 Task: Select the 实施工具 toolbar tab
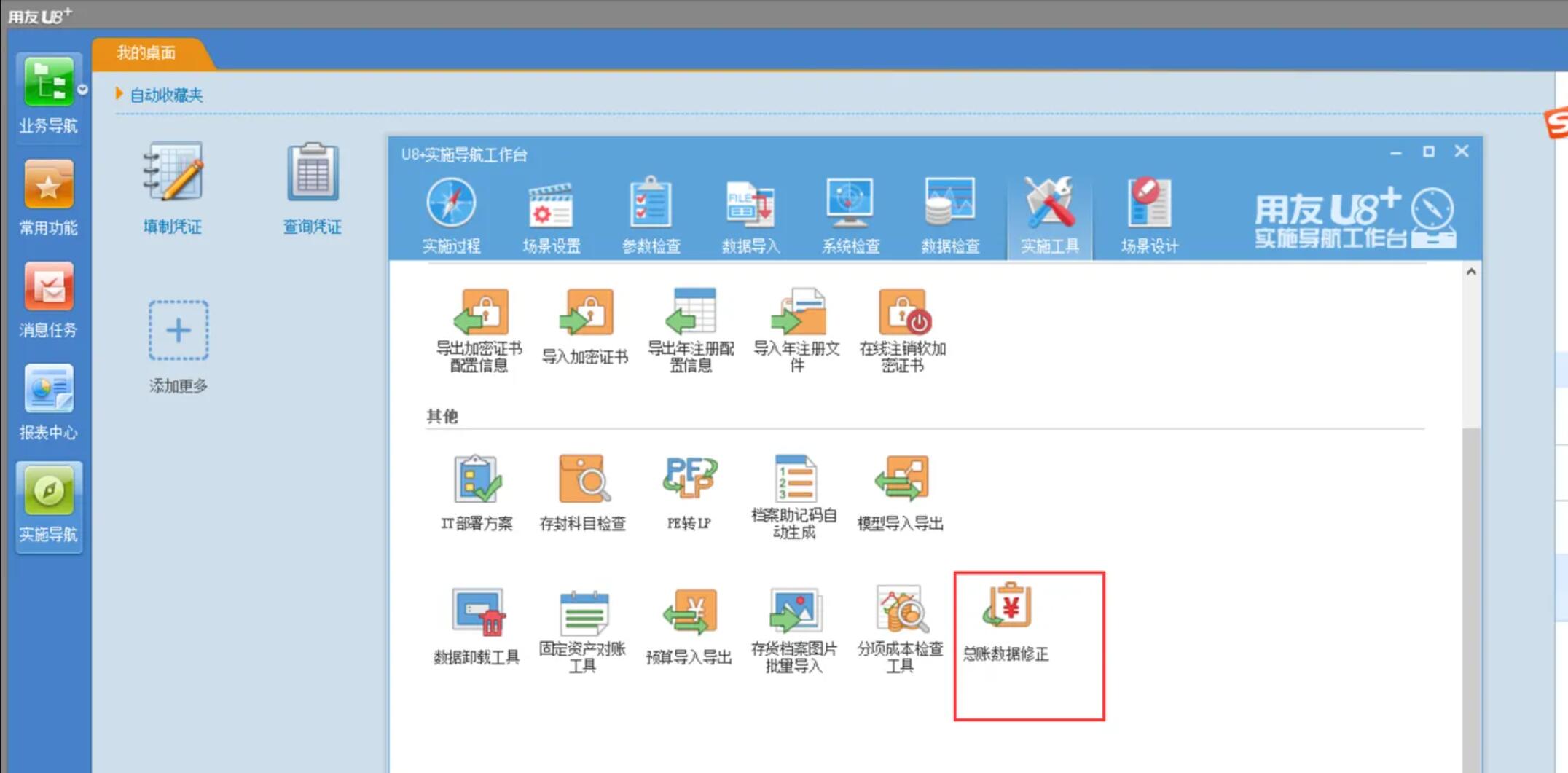point(1049,216)
